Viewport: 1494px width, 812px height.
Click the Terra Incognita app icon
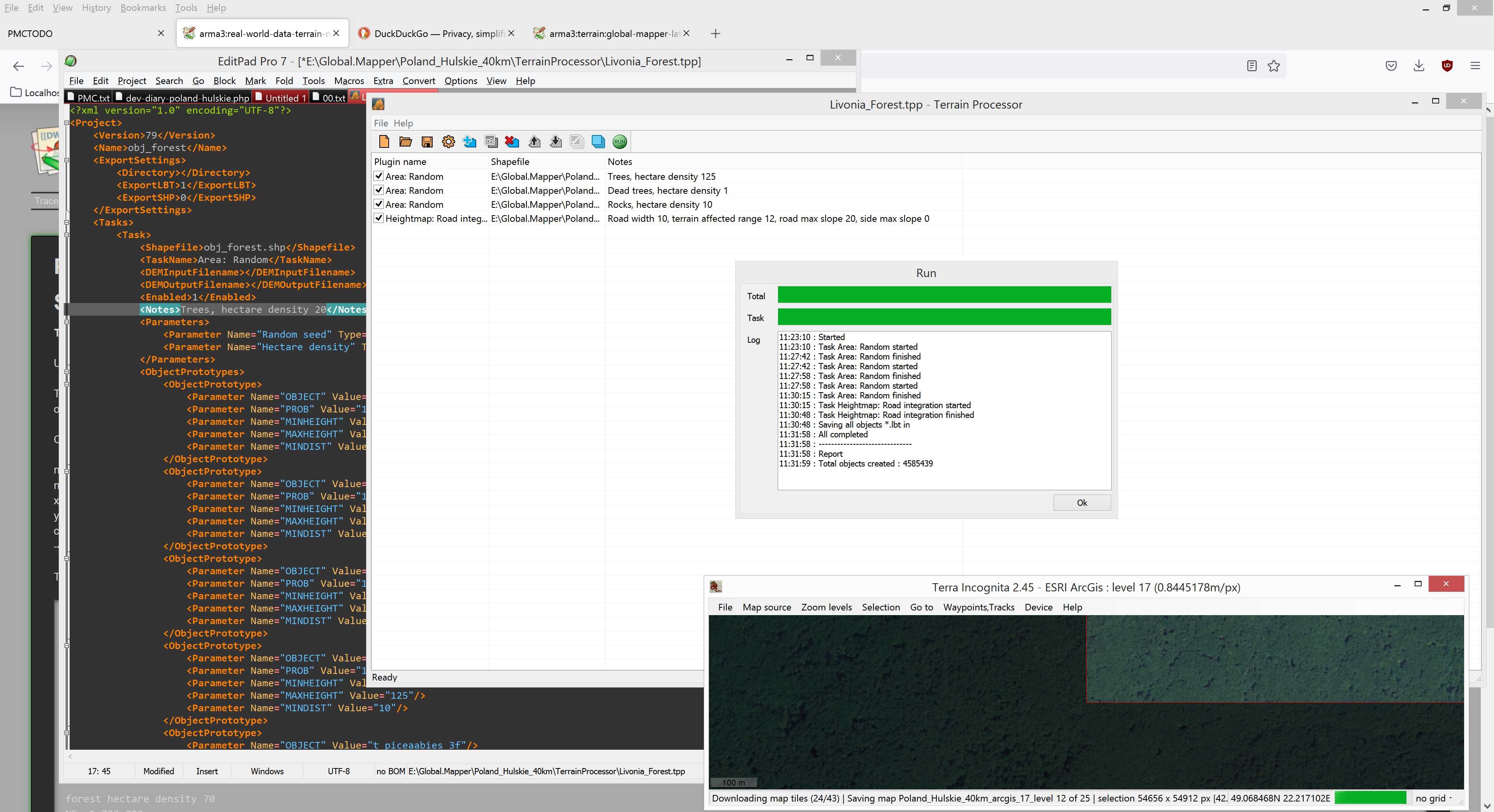coord(716,587)
